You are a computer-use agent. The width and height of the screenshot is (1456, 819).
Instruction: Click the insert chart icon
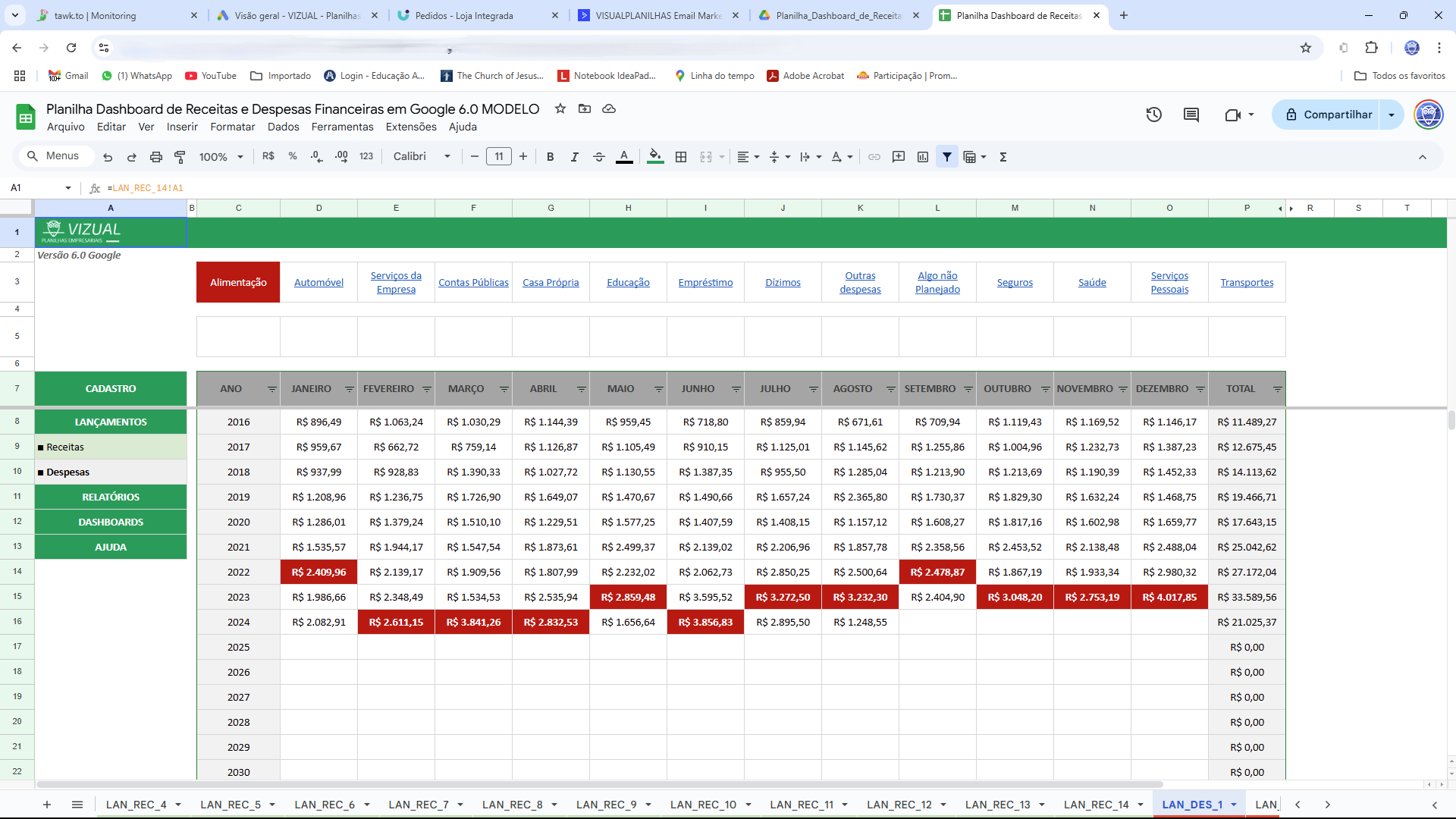click(923, 157)
